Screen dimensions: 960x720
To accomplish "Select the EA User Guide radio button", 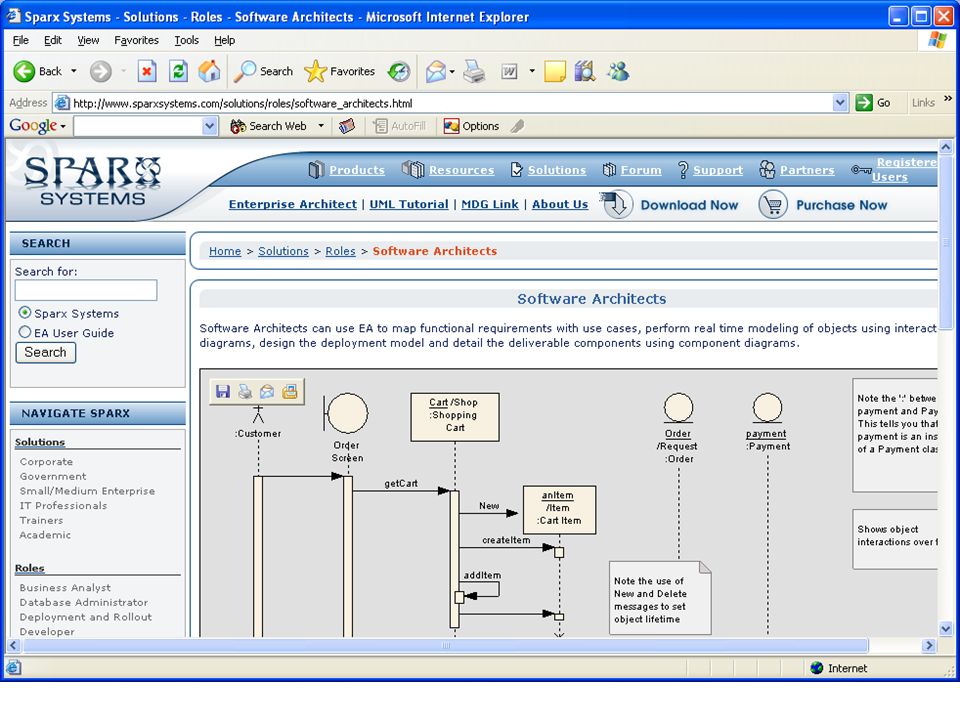I will (24, 332).
